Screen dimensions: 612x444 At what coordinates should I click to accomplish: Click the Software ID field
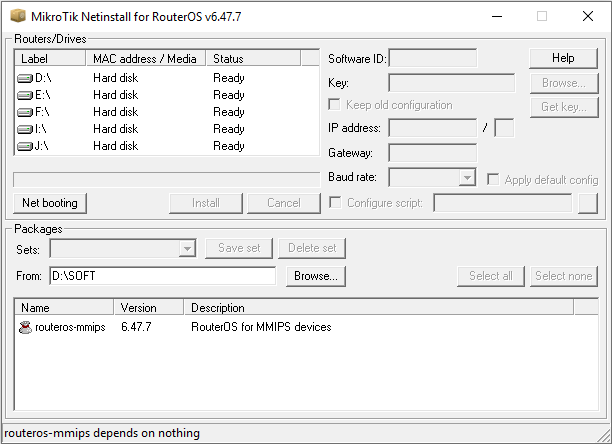(432, 59)
